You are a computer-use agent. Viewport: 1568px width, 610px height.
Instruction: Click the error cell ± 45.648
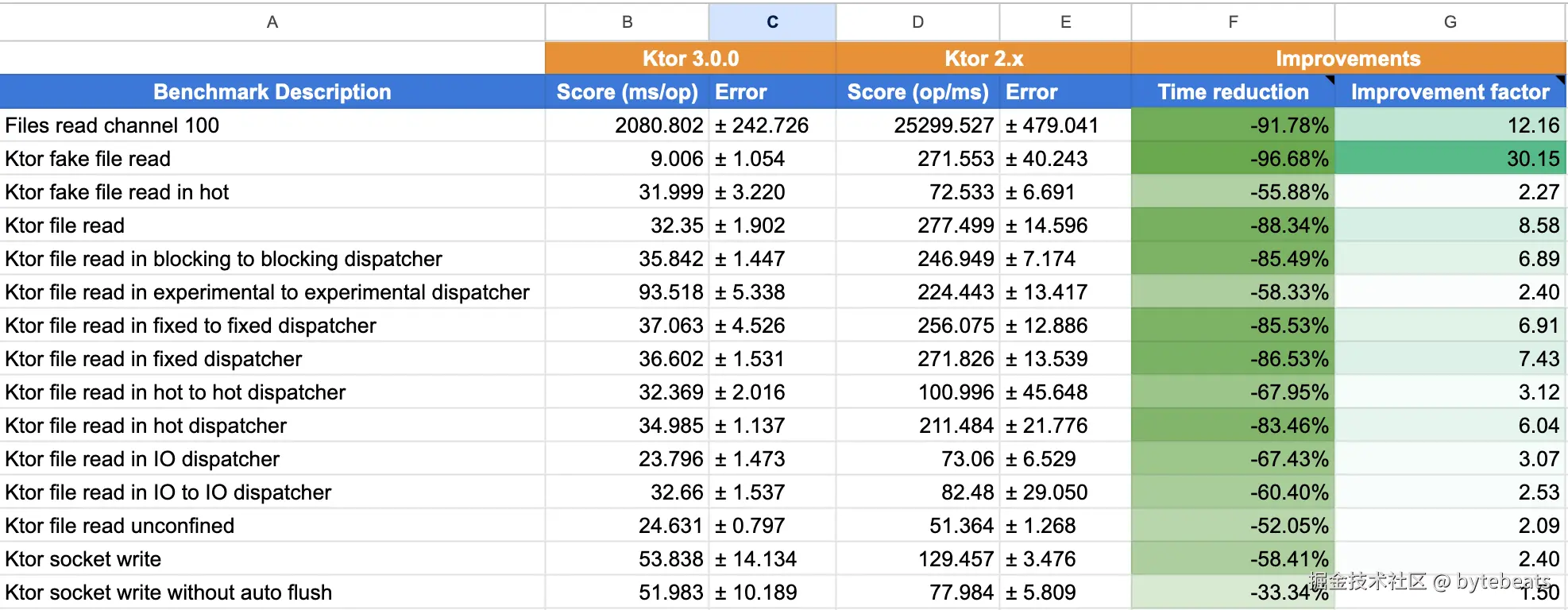1065,392
